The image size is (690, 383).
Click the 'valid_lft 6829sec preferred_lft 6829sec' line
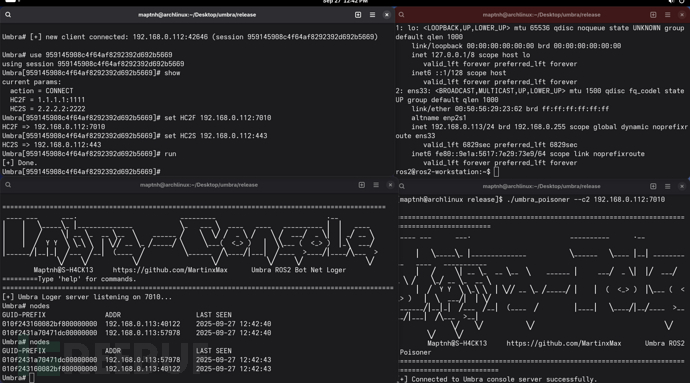pos(500,145)
